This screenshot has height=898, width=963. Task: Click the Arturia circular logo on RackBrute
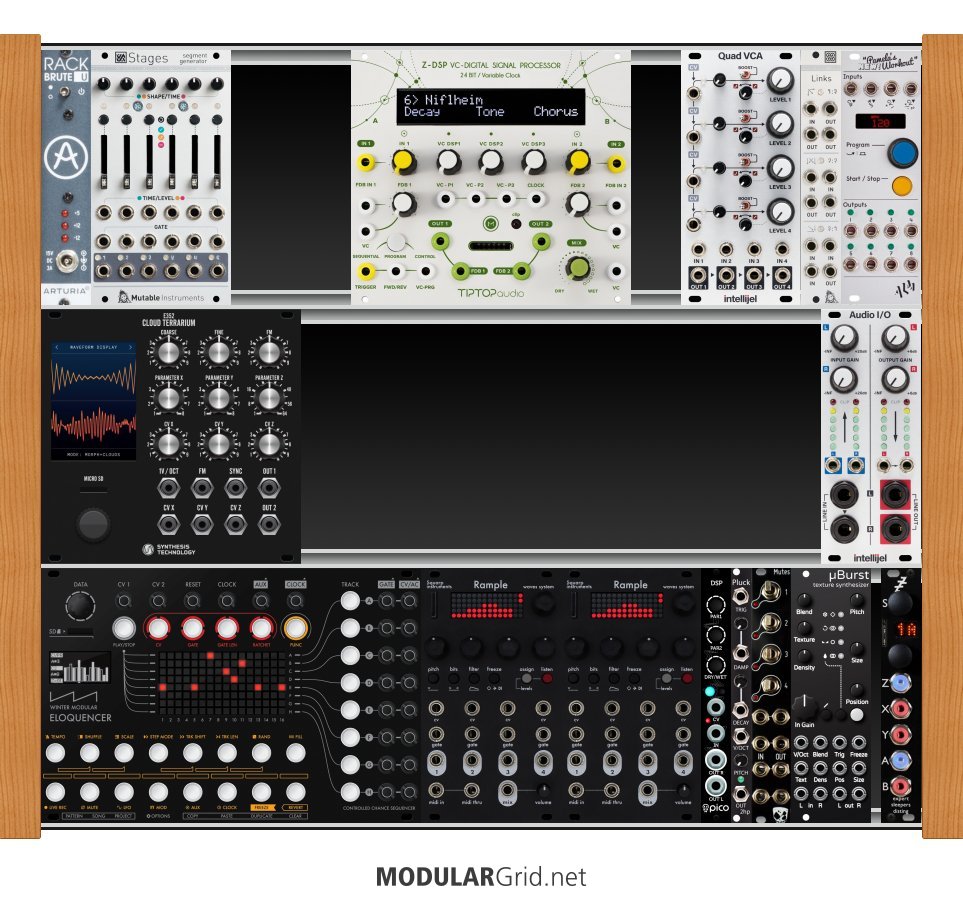coord(66,157)
